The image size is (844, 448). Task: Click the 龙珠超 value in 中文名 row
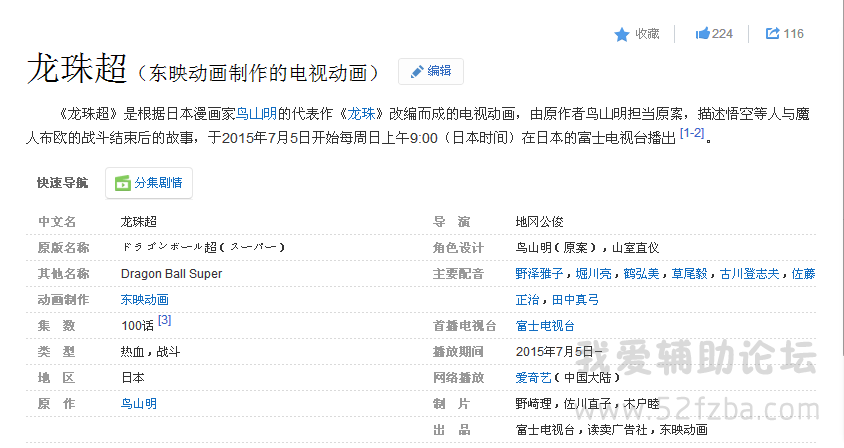139,221
